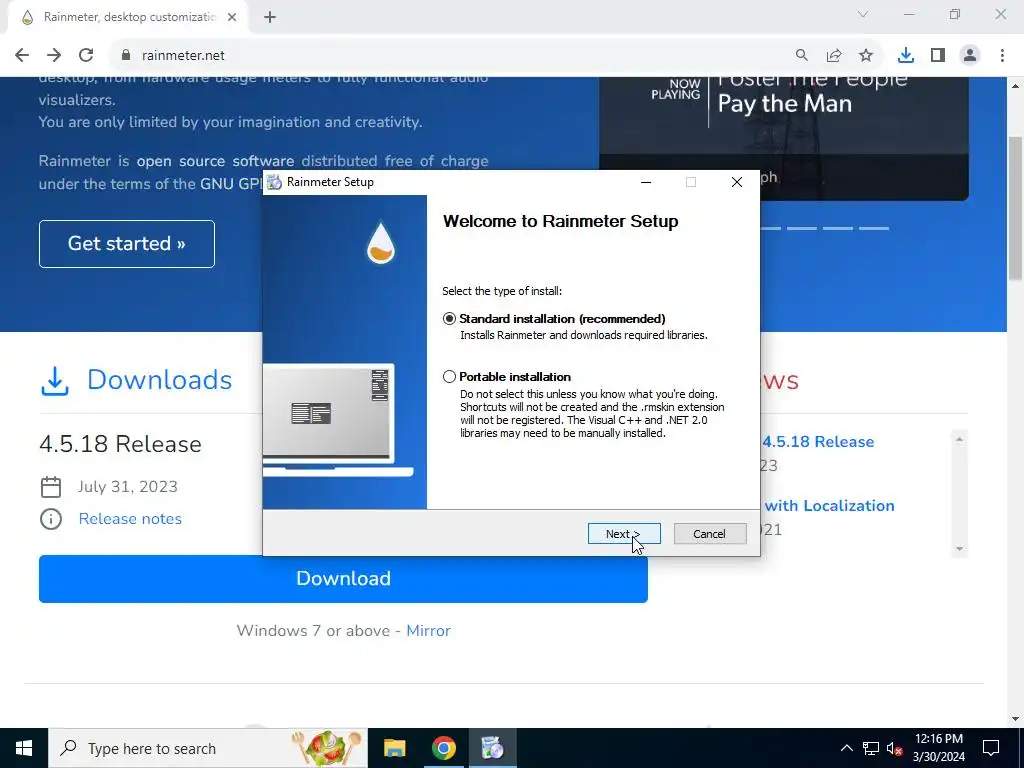Click the Pay the Man track title
The image size is (1024, 768).
(x=784, y=104)
